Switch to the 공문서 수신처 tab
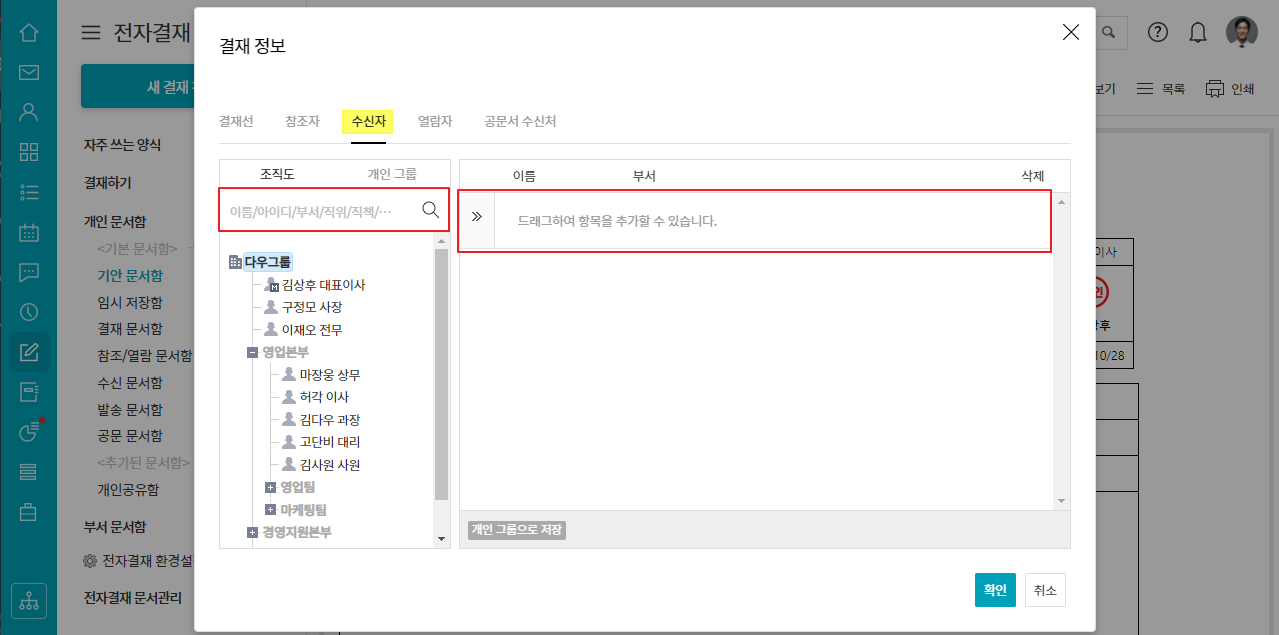 (519, 121)
